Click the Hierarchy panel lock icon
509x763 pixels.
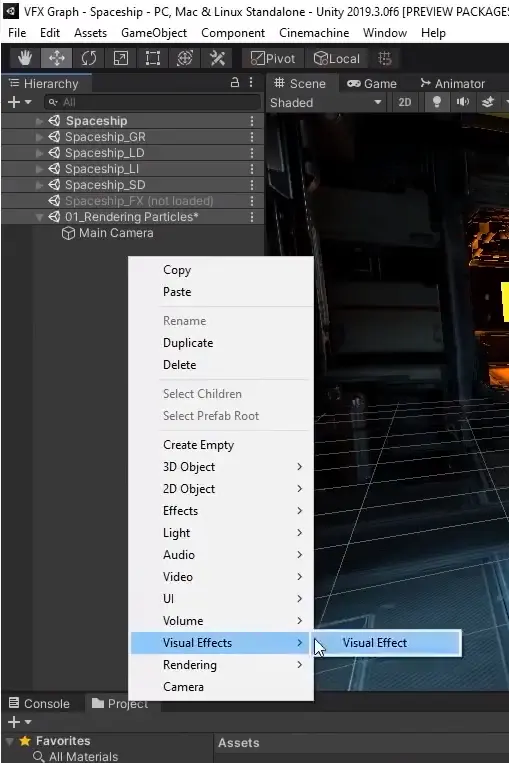235,83
